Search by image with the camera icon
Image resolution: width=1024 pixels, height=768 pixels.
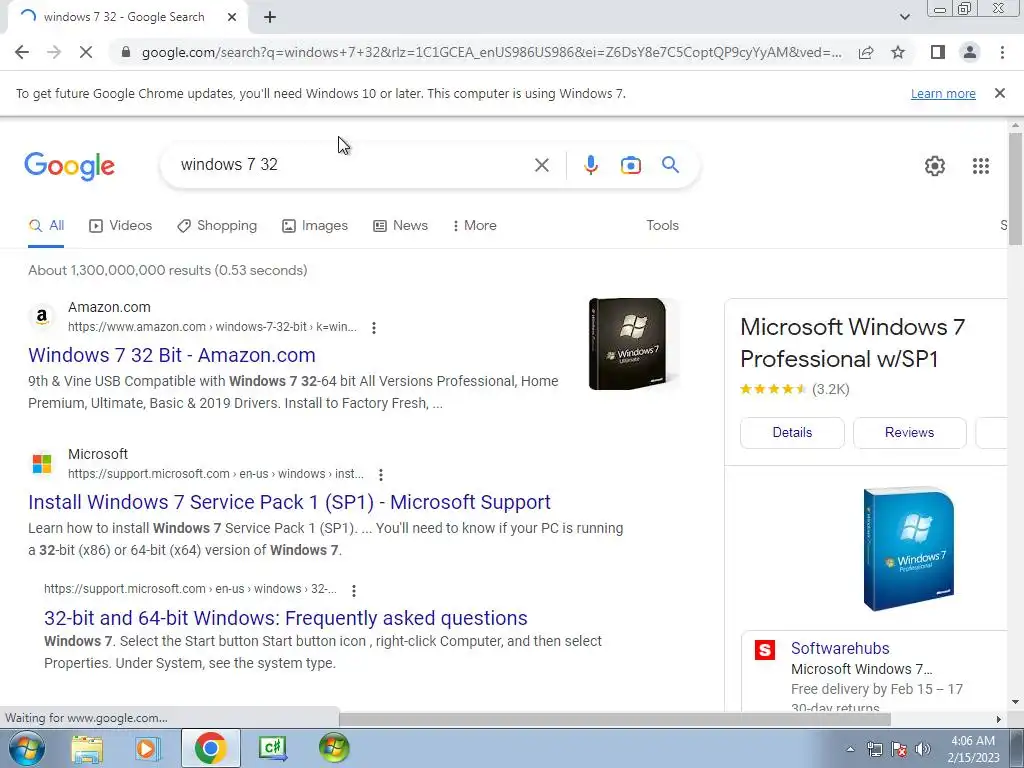coord(630,165)
